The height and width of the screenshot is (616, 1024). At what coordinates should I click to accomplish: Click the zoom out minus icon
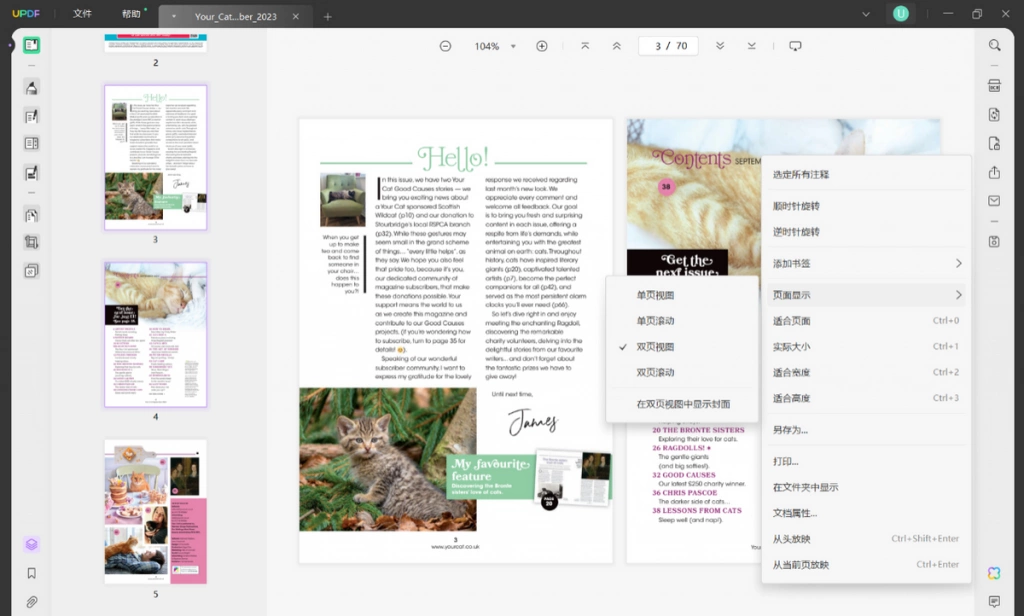point(445,46)
